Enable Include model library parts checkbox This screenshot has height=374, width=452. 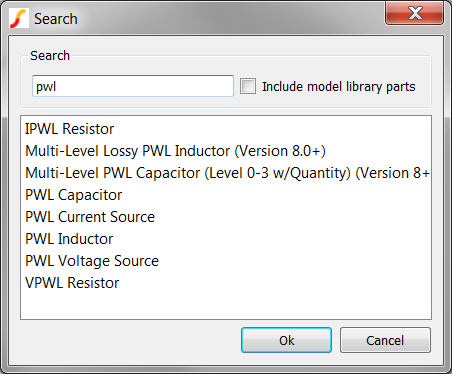tap(248, 86)
